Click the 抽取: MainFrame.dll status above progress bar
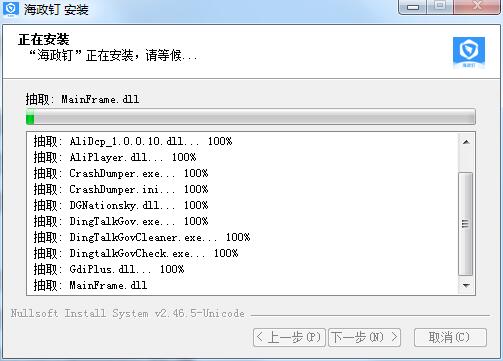 (x=82, y=99)
